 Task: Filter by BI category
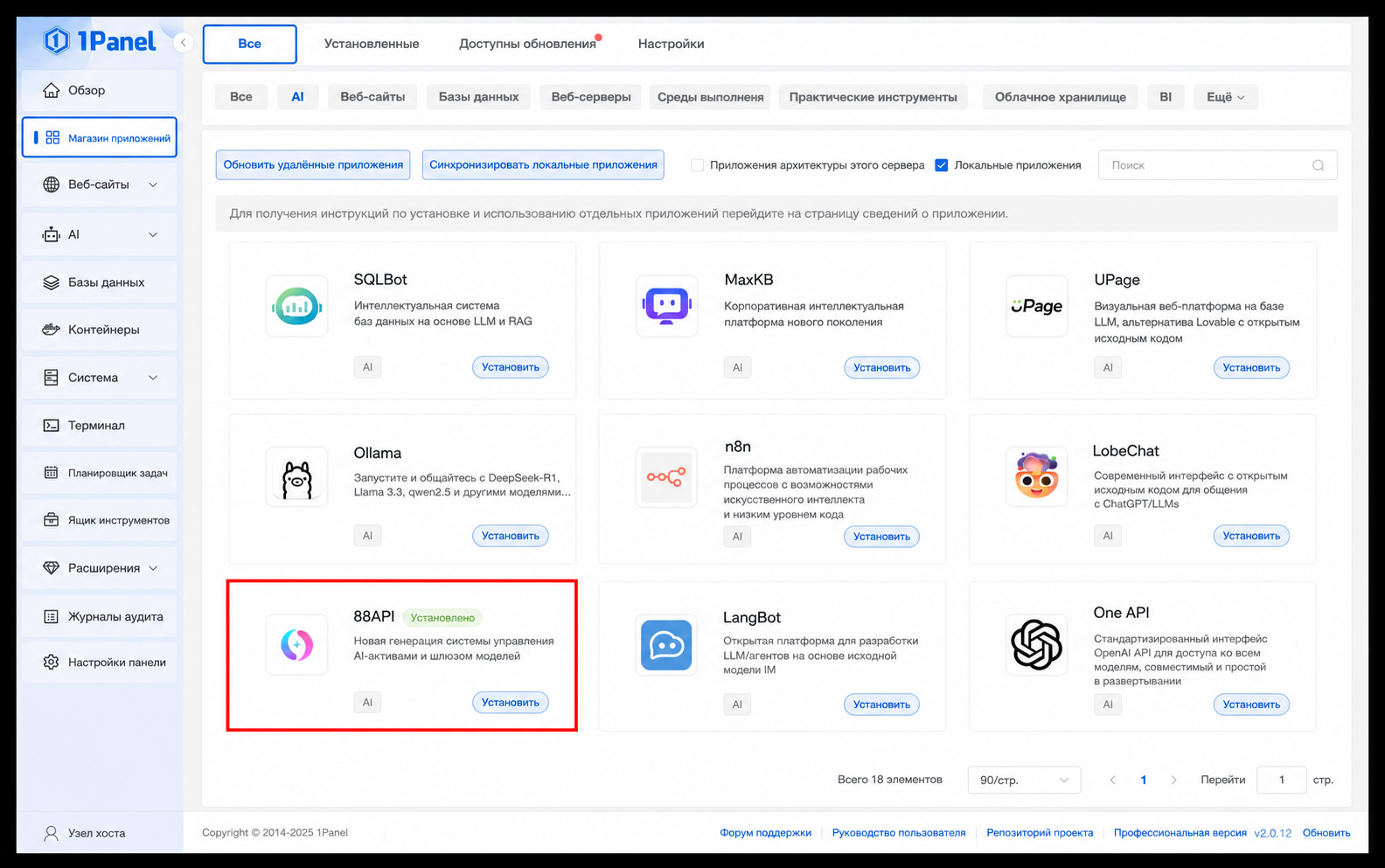(1166, 97)
